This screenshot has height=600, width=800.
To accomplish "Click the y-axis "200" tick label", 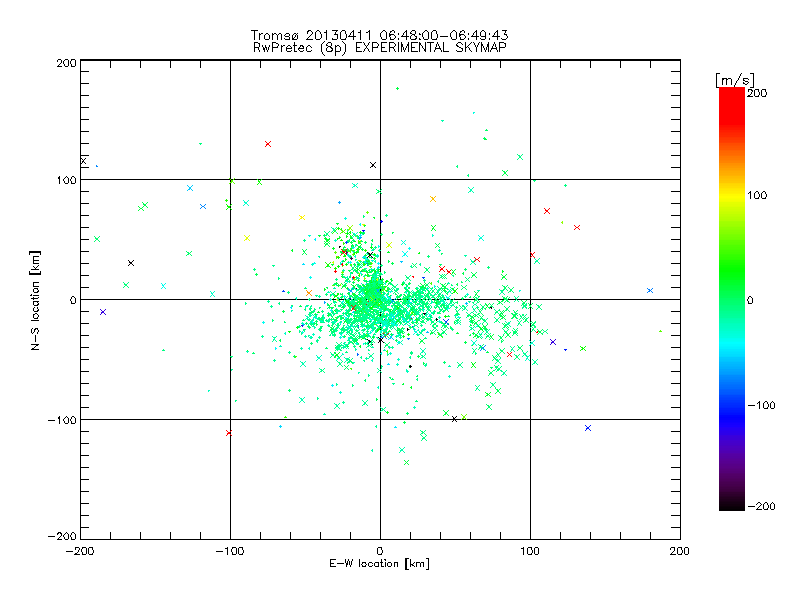I will pos(66,63).
